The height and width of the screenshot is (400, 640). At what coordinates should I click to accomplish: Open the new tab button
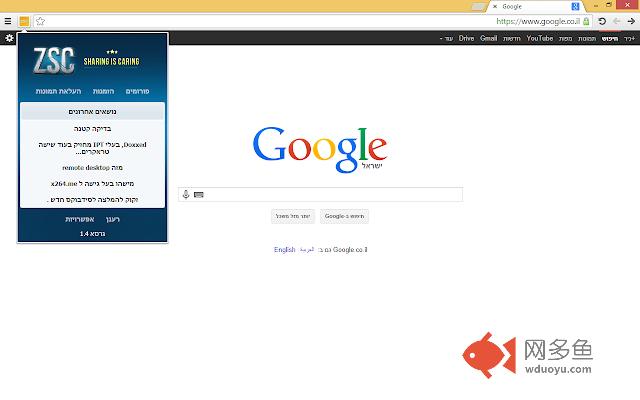click(x=478, y=6)
